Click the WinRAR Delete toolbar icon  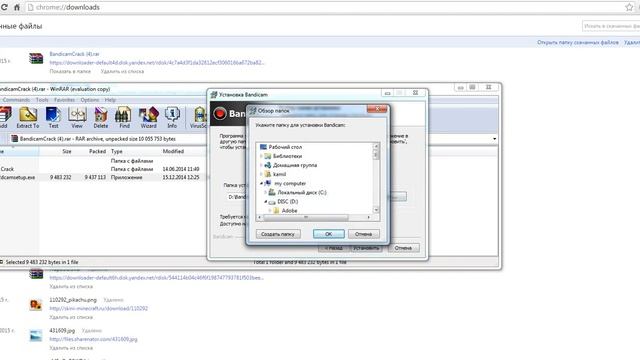tap(100, 118)
